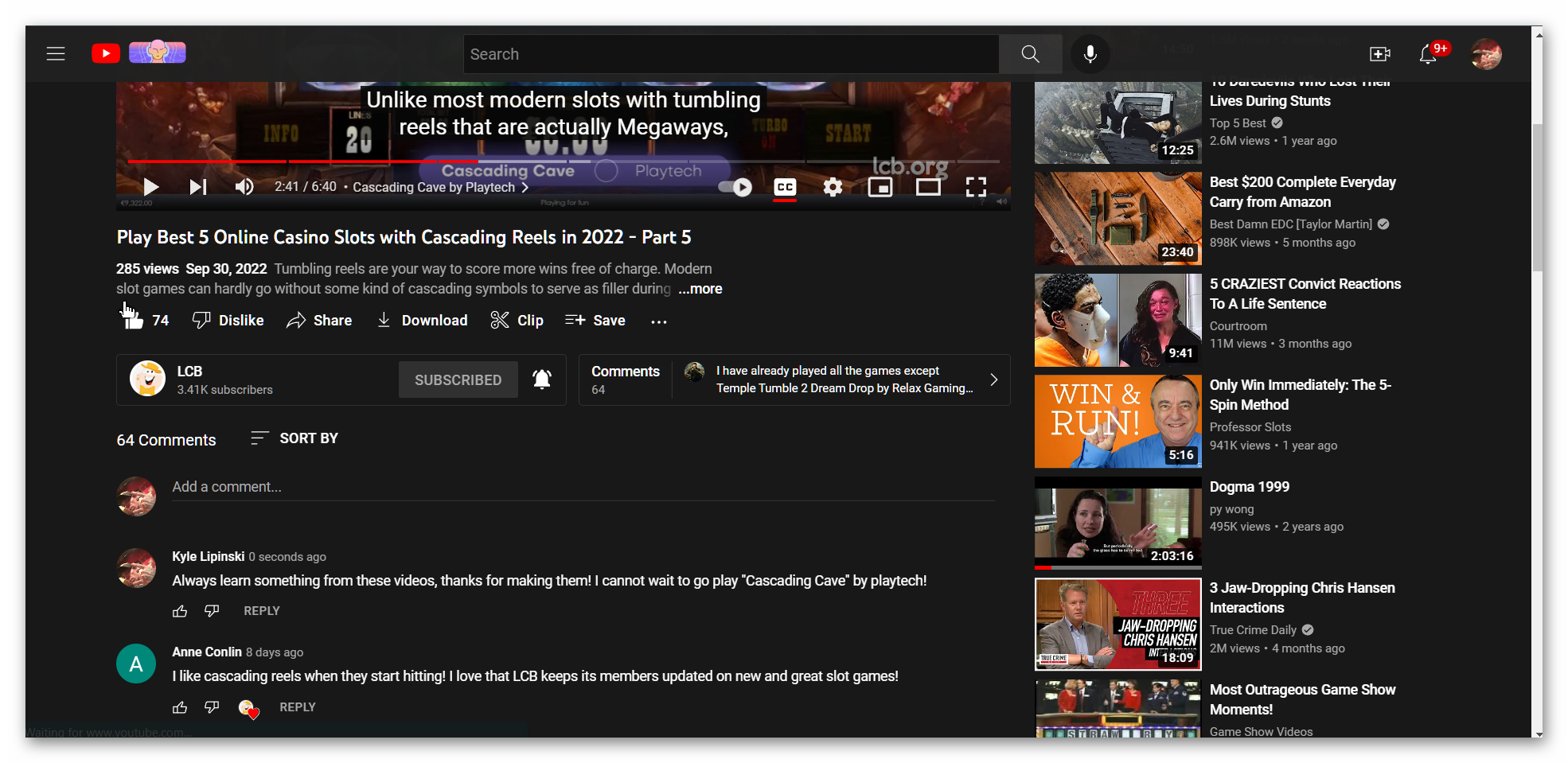Open True Crime Daily channel name

pos(1253,630)
